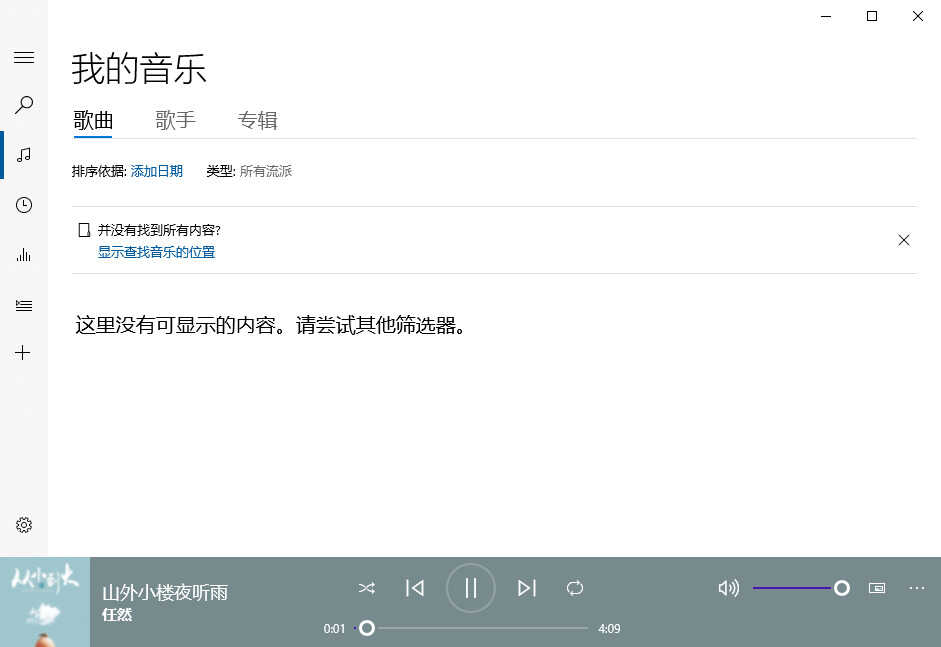
Task: Open the settings gear icon
Action: tap(24, 525)
